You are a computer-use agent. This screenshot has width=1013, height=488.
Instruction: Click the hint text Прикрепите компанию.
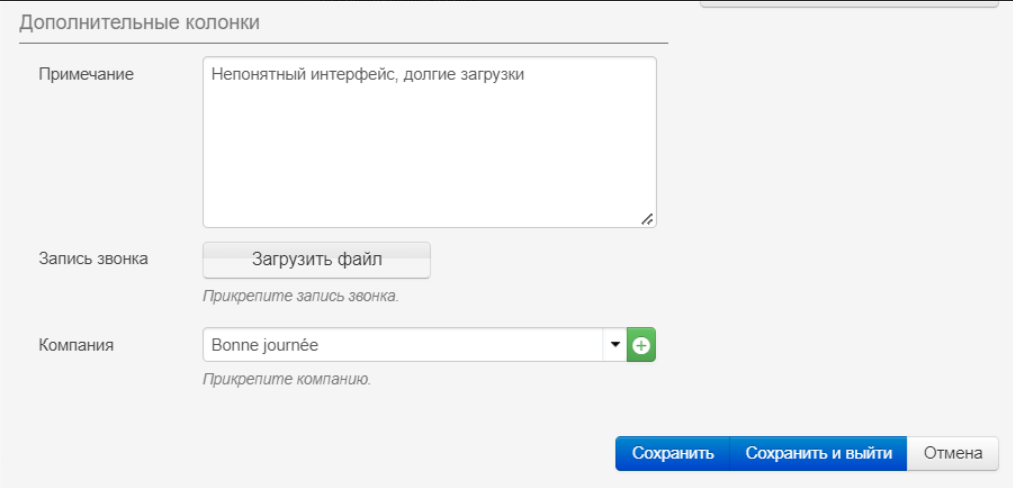coord(287,379)
